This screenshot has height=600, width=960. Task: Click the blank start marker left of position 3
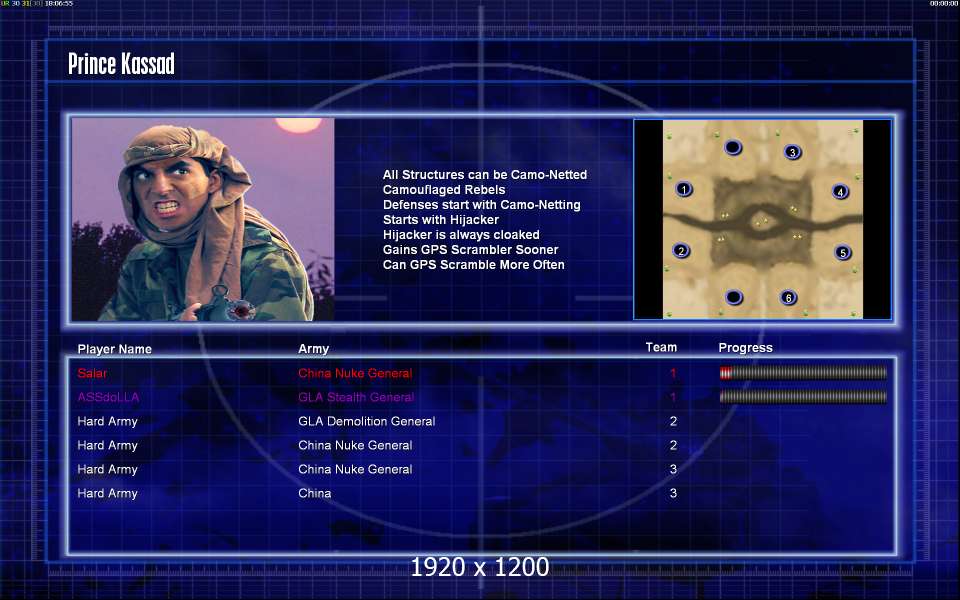733,148
